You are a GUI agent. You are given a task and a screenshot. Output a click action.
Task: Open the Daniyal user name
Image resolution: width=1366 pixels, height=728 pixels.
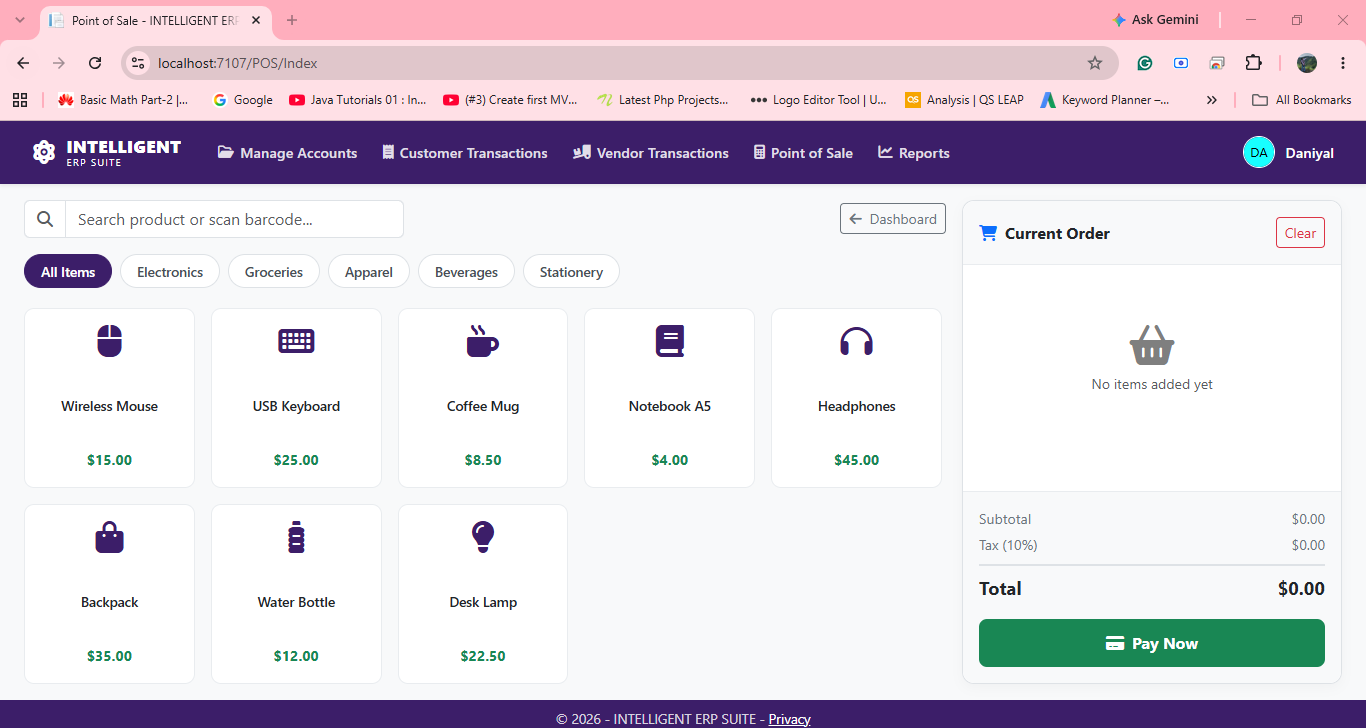click(1309, 153)
